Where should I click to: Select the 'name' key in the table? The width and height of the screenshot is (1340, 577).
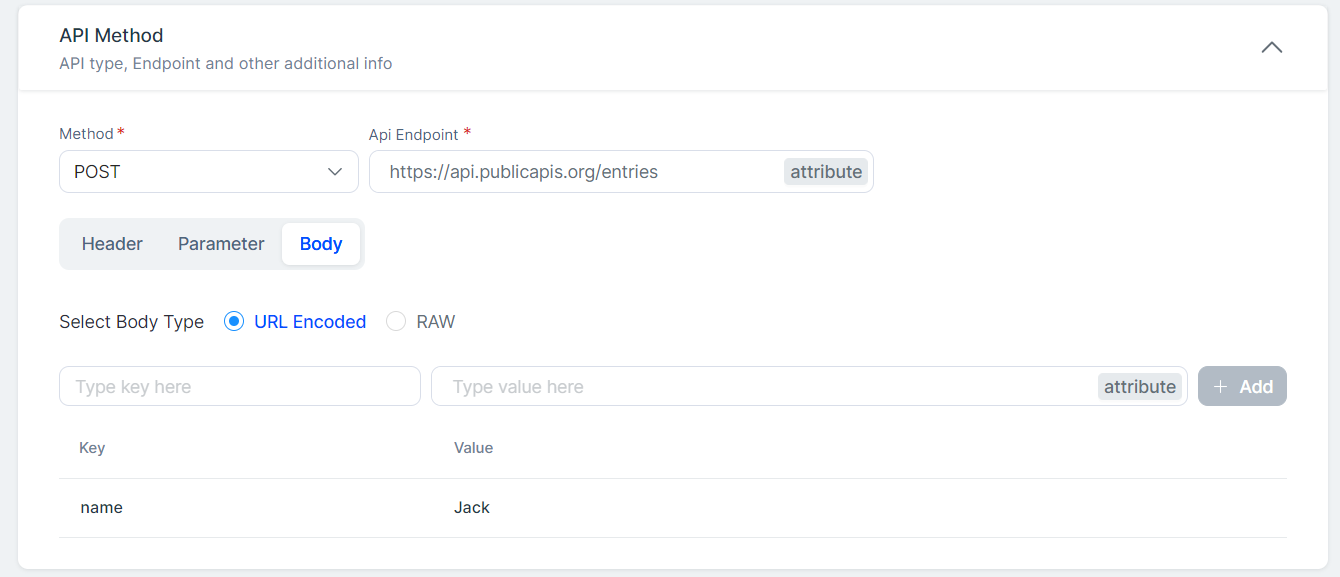101,507
